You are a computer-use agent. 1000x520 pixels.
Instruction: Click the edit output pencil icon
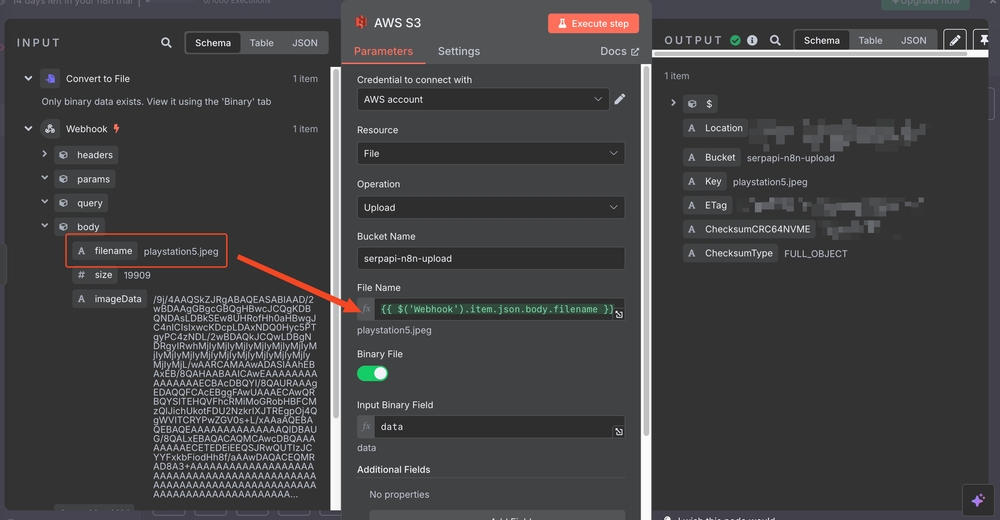click(x=955, y=40)
